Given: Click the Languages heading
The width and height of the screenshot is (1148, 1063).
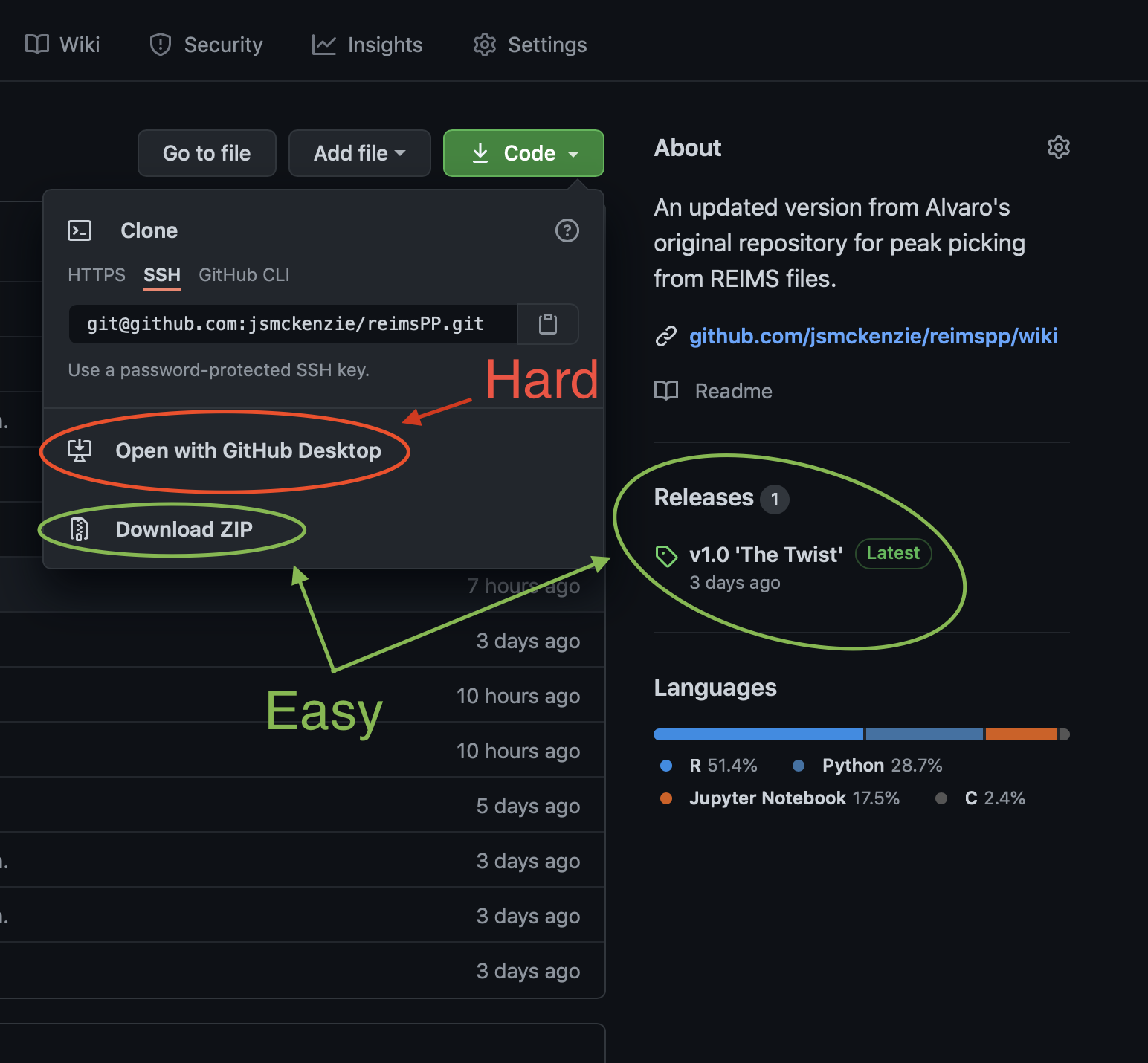Looking at the screenshot, I should point(715,688).
